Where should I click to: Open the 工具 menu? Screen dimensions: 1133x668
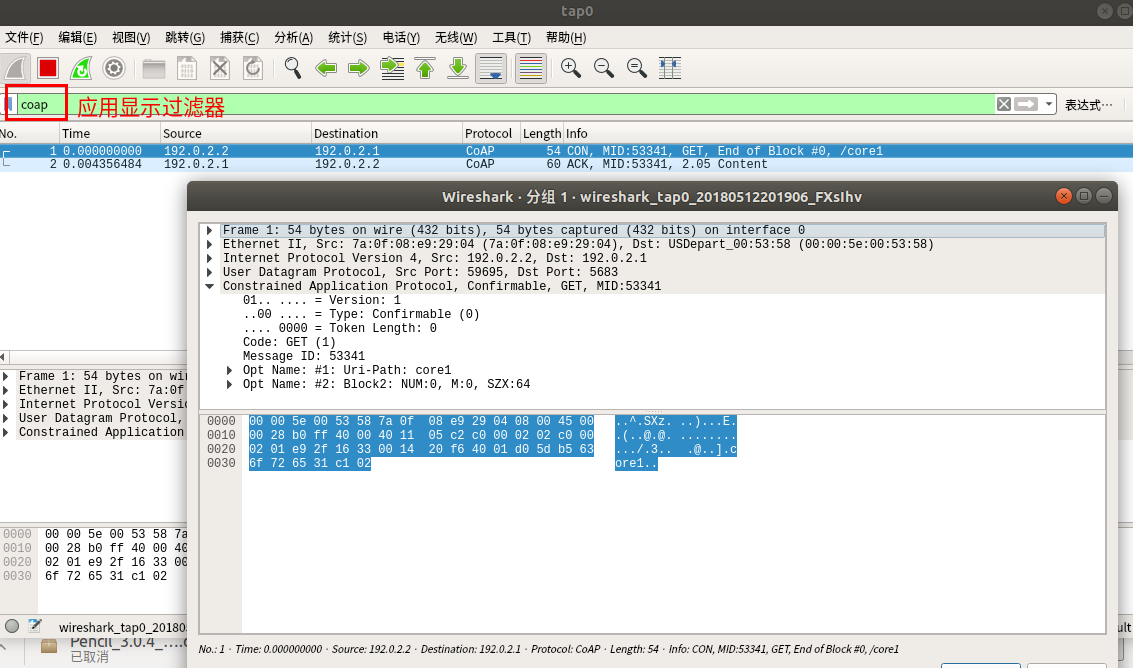click(x=512, y=38)
